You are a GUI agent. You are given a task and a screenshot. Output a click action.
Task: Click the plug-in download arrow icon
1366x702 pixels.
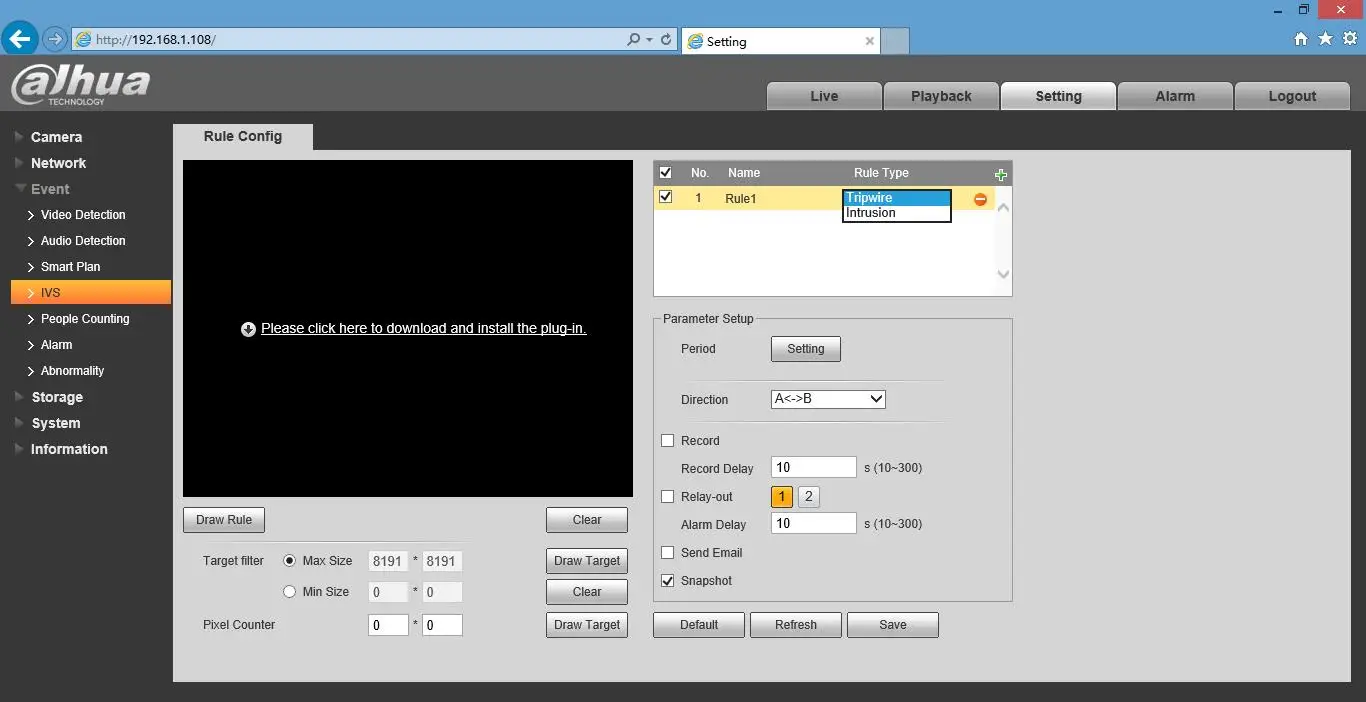click(x=248, y=329)
